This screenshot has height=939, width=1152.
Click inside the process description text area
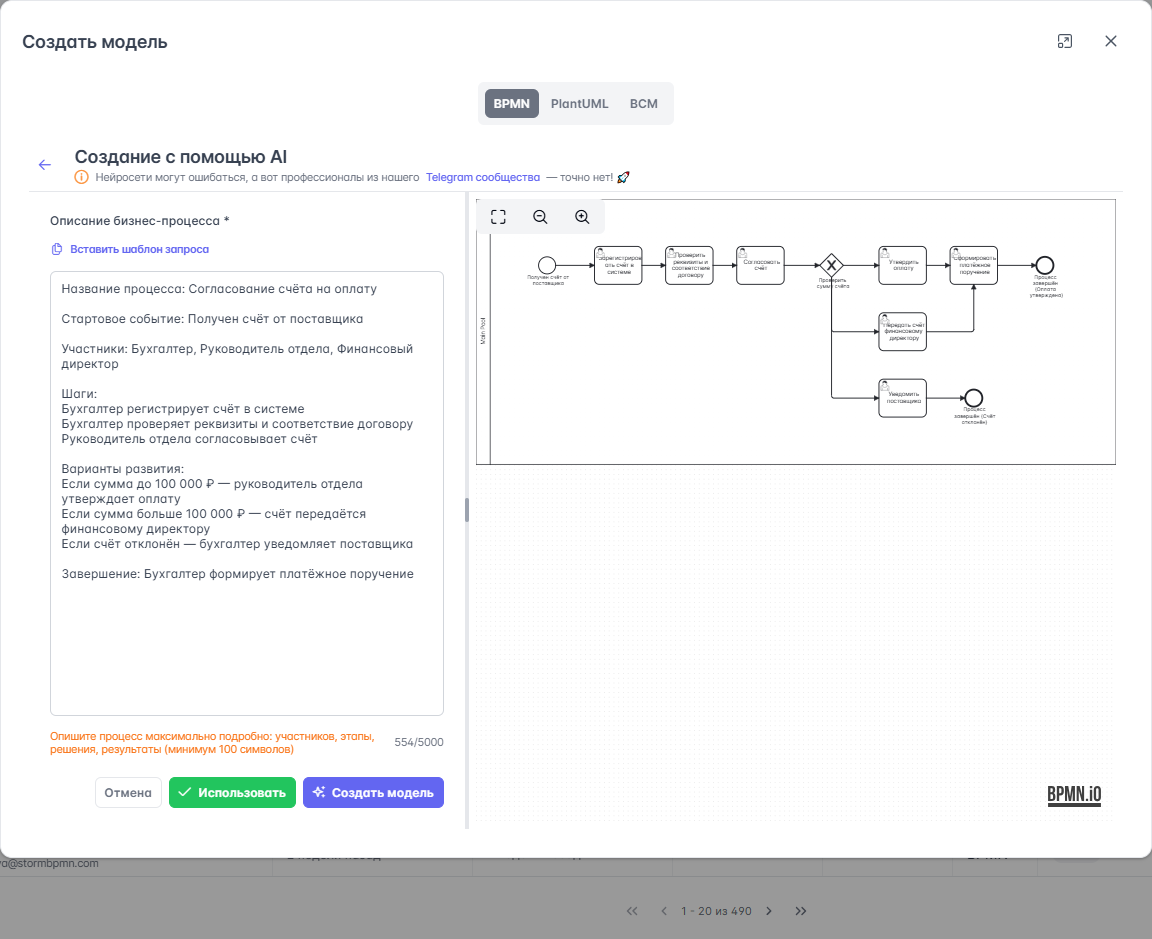point(246,640)
